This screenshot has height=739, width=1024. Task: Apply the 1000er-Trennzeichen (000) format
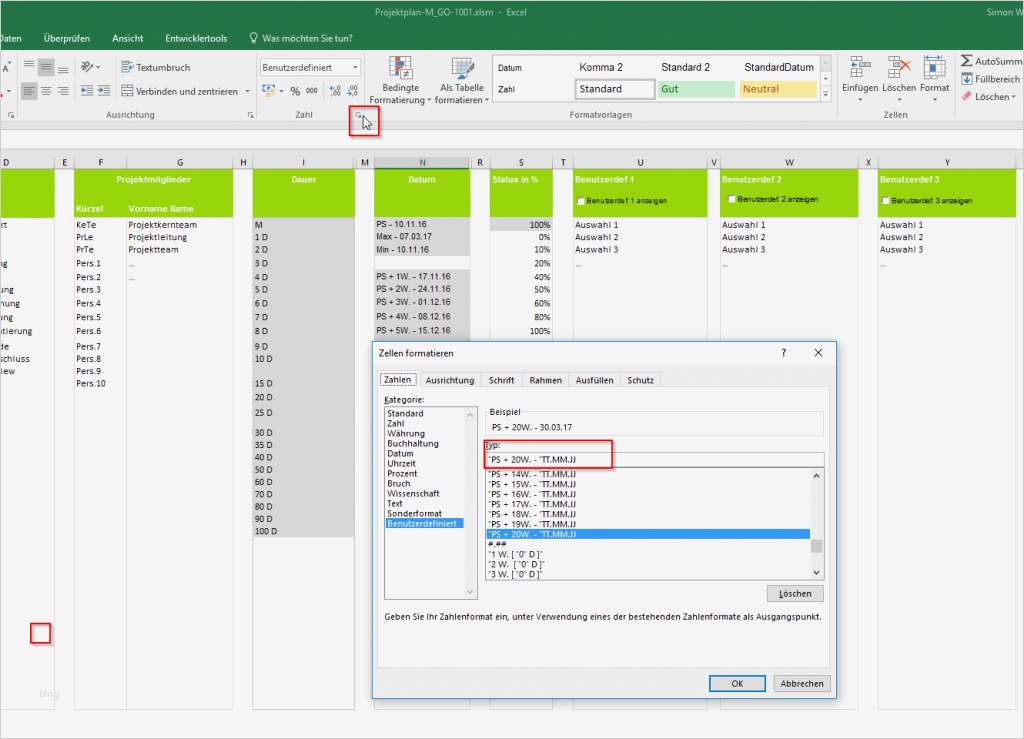pyautogui.click(x=313, y=90)
